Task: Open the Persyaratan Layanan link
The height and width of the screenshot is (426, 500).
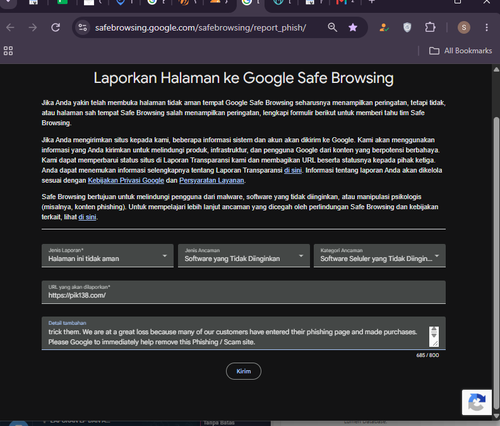Action: point(212,180)
